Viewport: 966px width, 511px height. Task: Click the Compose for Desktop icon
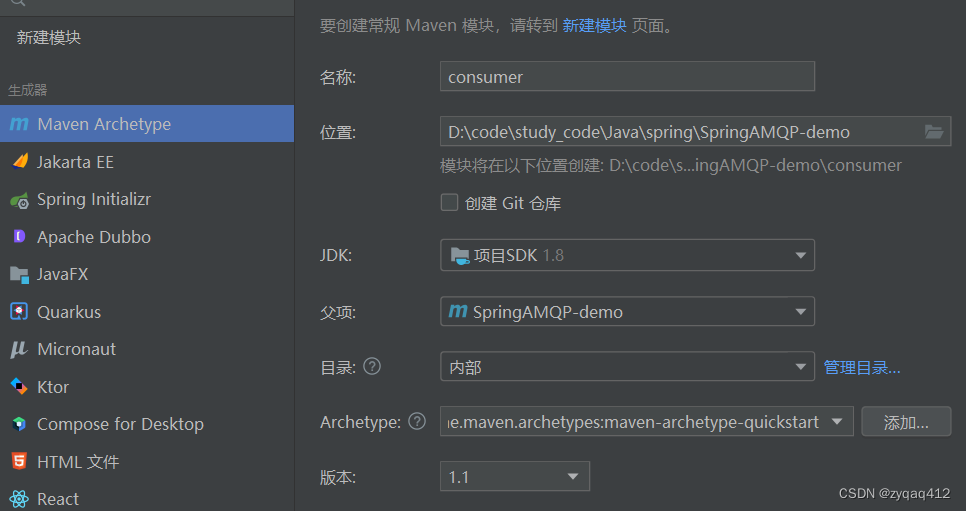(19, 424)
